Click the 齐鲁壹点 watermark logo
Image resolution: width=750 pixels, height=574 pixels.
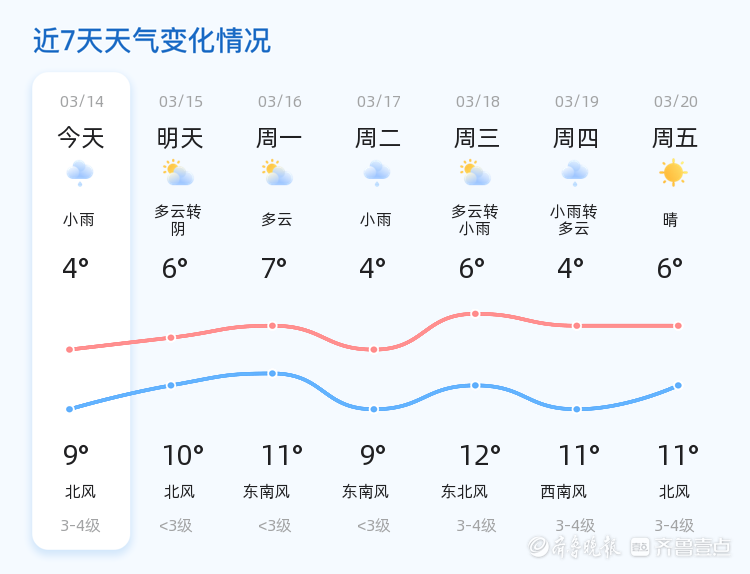point(694,546)
